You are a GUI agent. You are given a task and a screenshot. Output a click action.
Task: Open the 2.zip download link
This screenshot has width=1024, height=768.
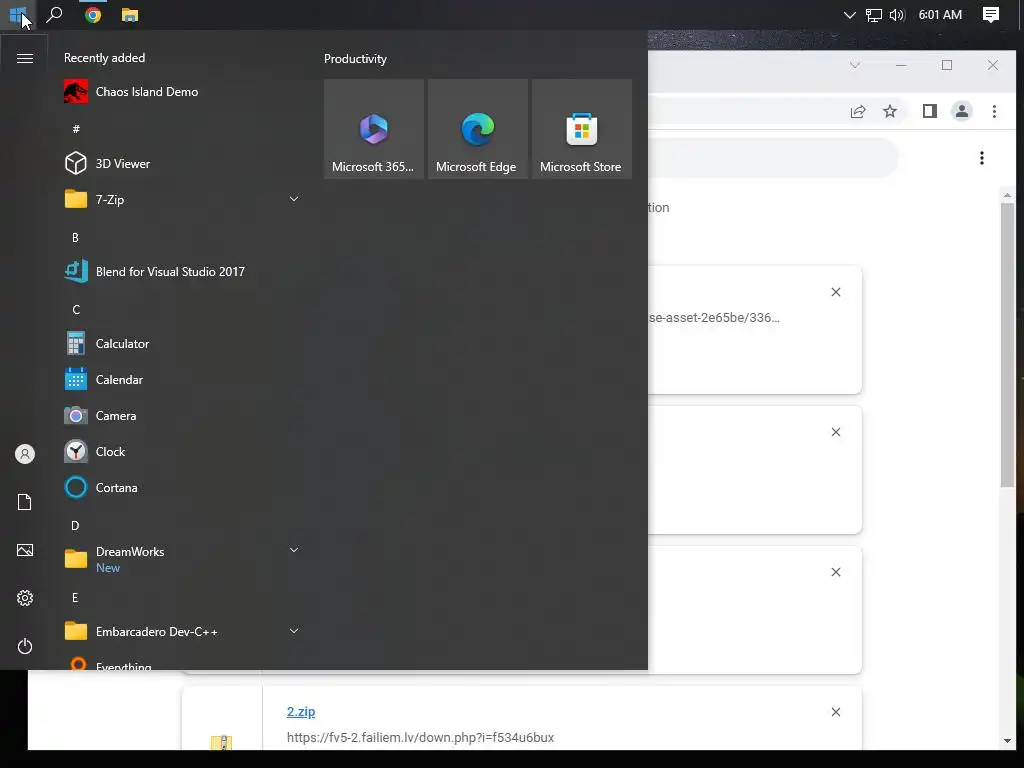pos(300,712)
